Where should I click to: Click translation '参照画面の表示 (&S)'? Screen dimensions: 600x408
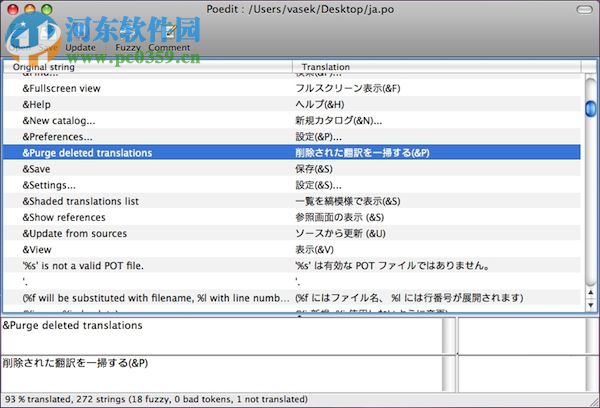(x=339, y=217)
